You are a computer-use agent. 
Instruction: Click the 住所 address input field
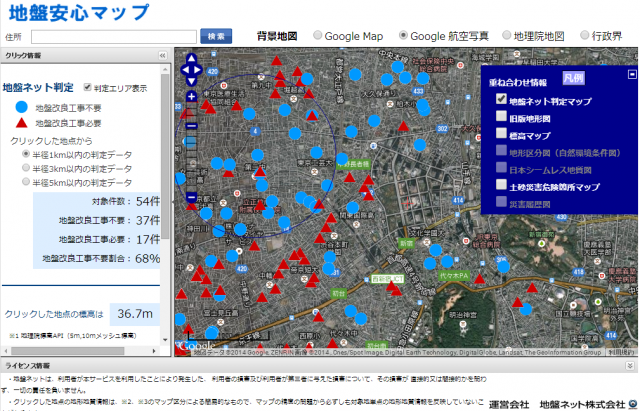pos(111,36)
